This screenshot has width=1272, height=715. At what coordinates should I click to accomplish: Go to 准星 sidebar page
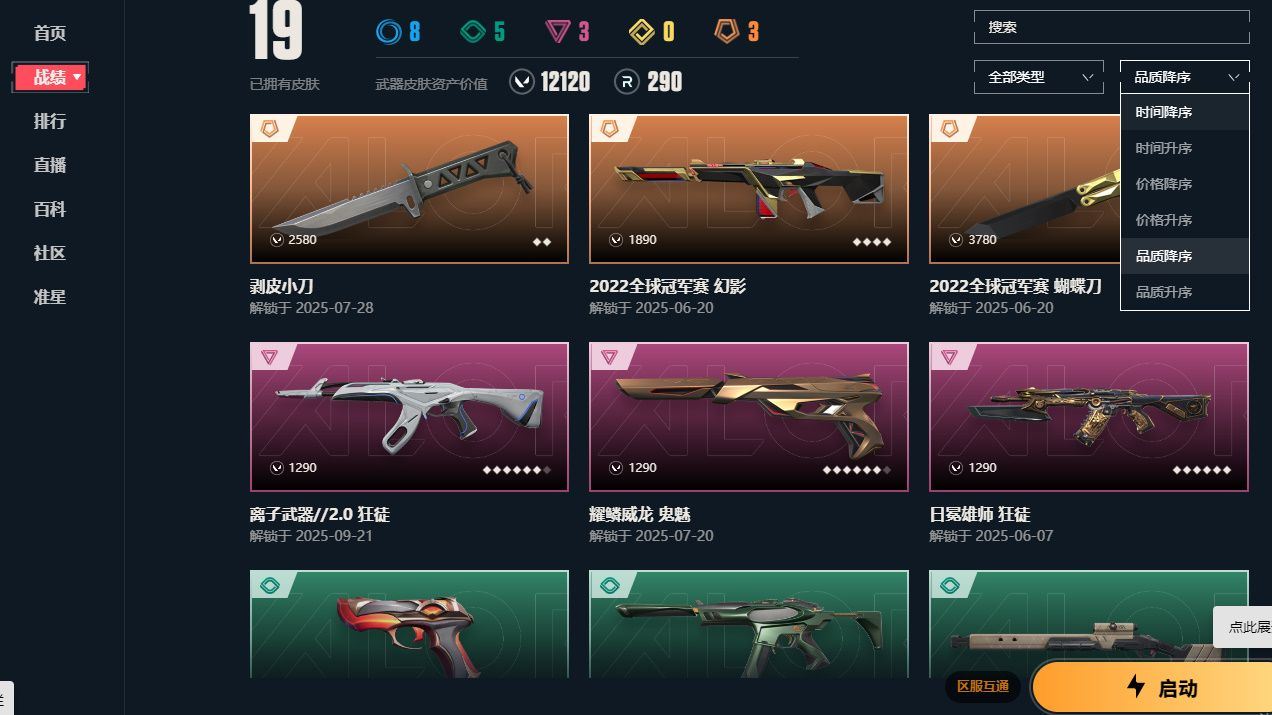[x=50, y=297]
